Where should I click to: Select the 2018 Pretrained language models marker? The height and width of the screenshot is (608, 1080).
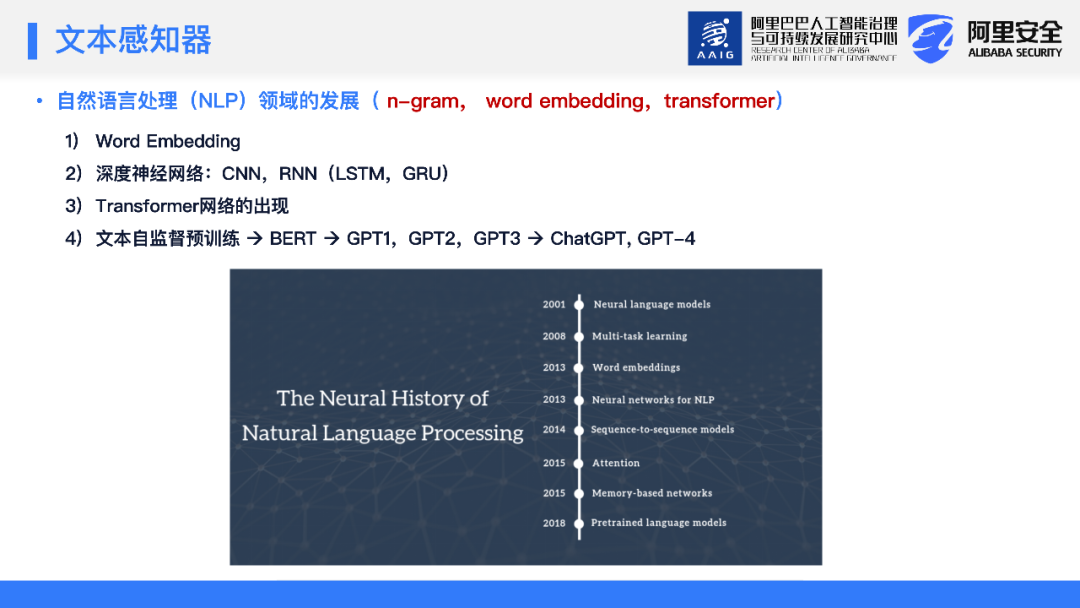point(579,523)
